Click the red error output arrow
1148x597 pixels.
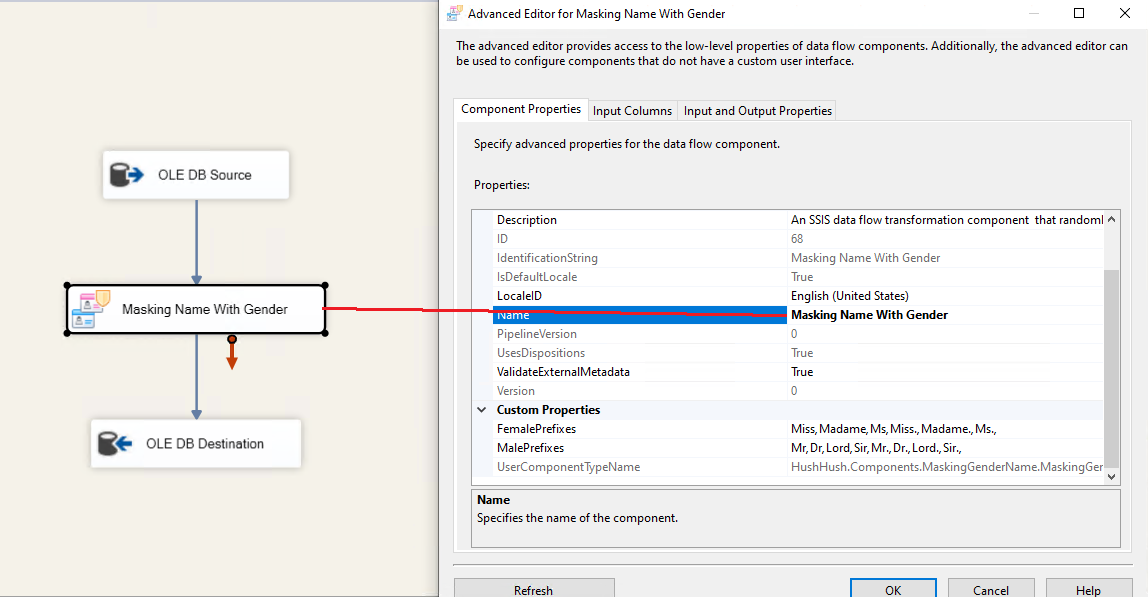click(x=232, y=355)
